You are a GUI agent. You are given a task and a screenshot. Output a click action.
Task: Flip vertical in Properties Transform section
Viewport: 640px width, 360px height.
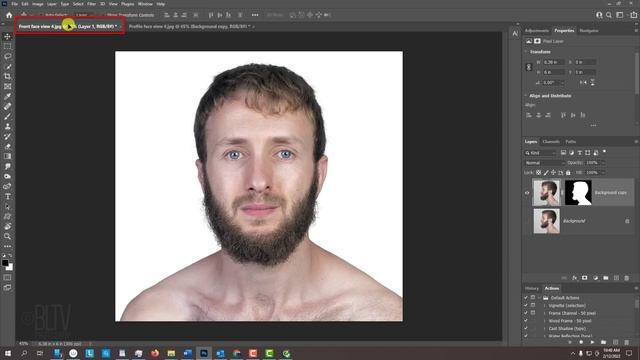(592, 82)
